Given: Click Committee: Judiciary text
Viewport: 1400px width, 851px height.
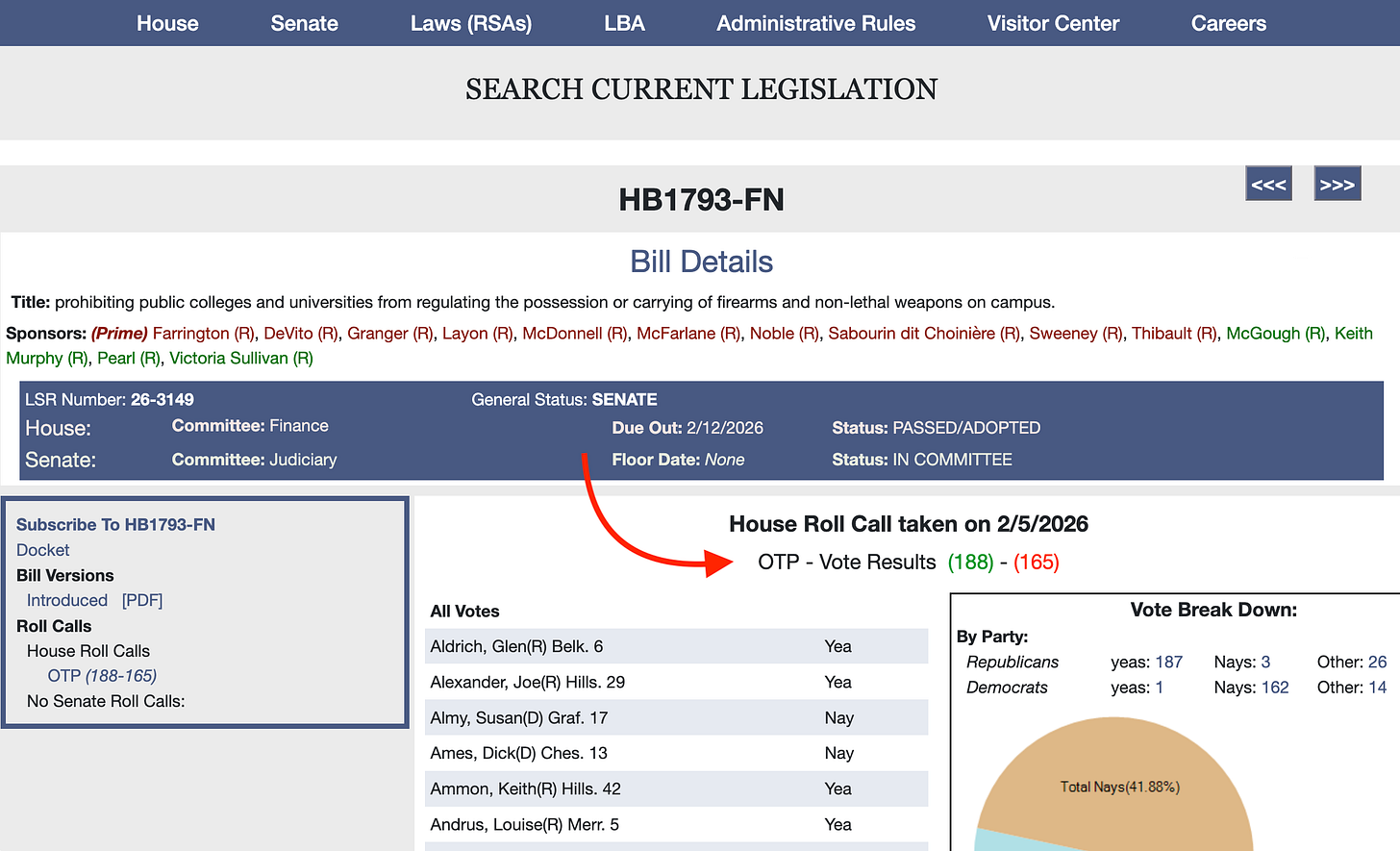Looking at the screenshot, I should click(254, 460).
